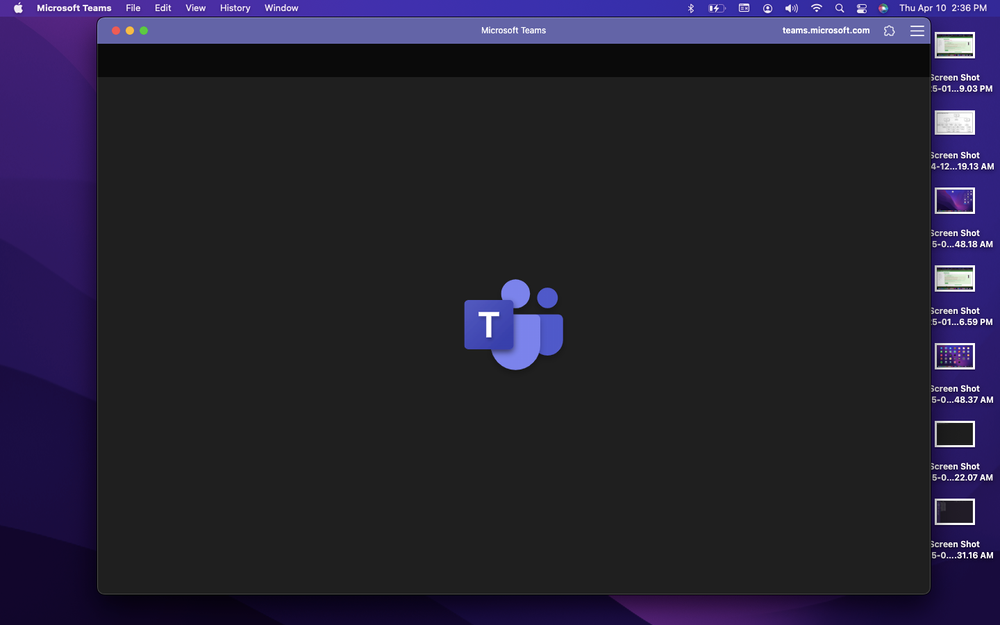This screenshot has height=625, width=1000.
Task: Open the Apple menu
Action: coord(17,8)
